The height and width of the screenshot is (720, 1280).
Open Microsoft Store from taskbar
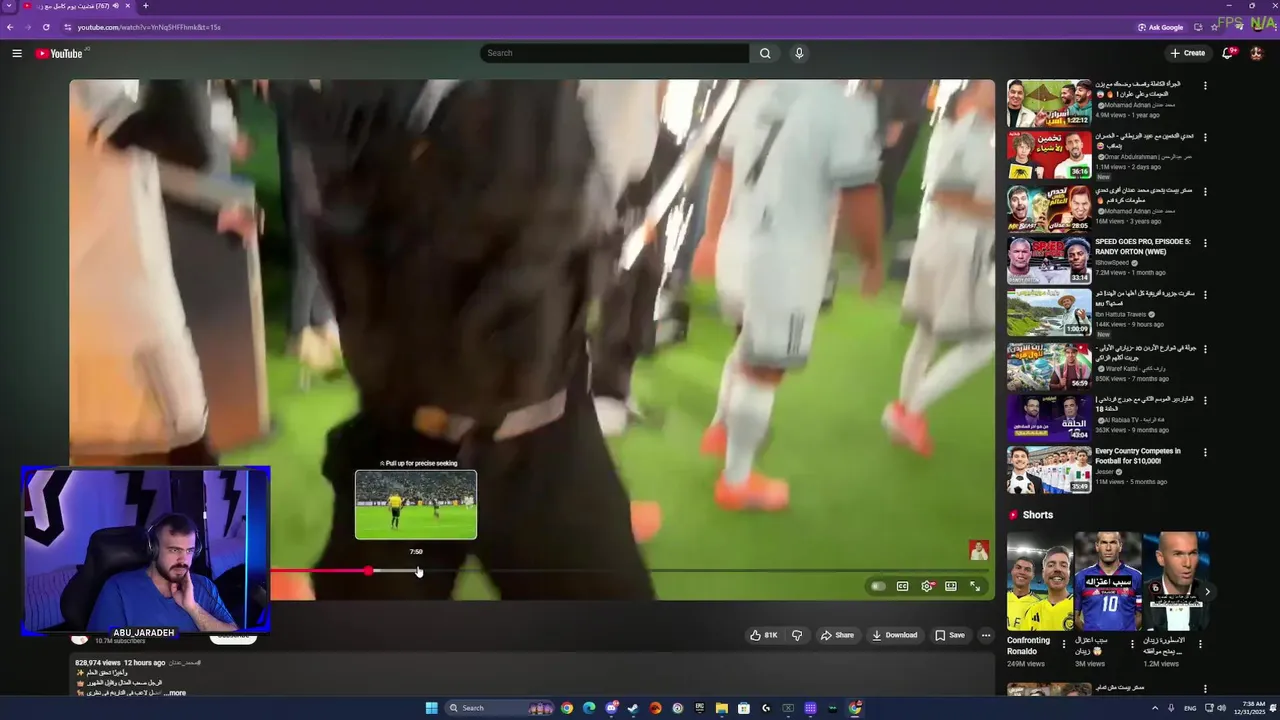coord(743,708)
